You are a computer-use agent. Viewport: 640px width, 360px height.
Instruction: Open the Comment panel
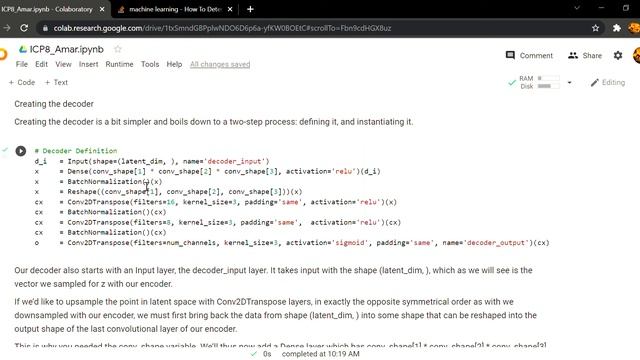click(x=529, y=56)
